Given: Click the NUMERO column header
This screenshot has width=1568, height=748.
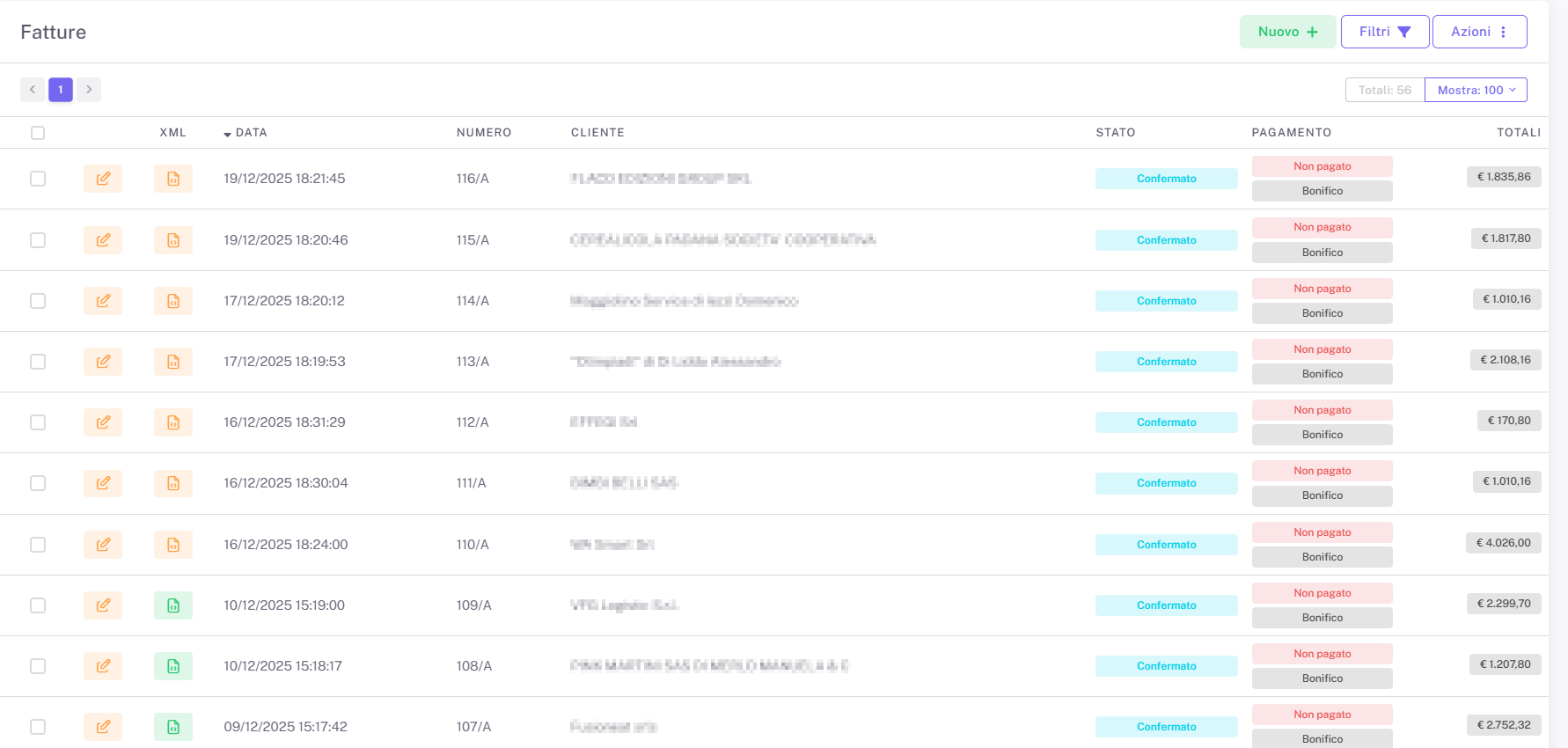Looking at the screenshot, I should click(x=483, y=133).
